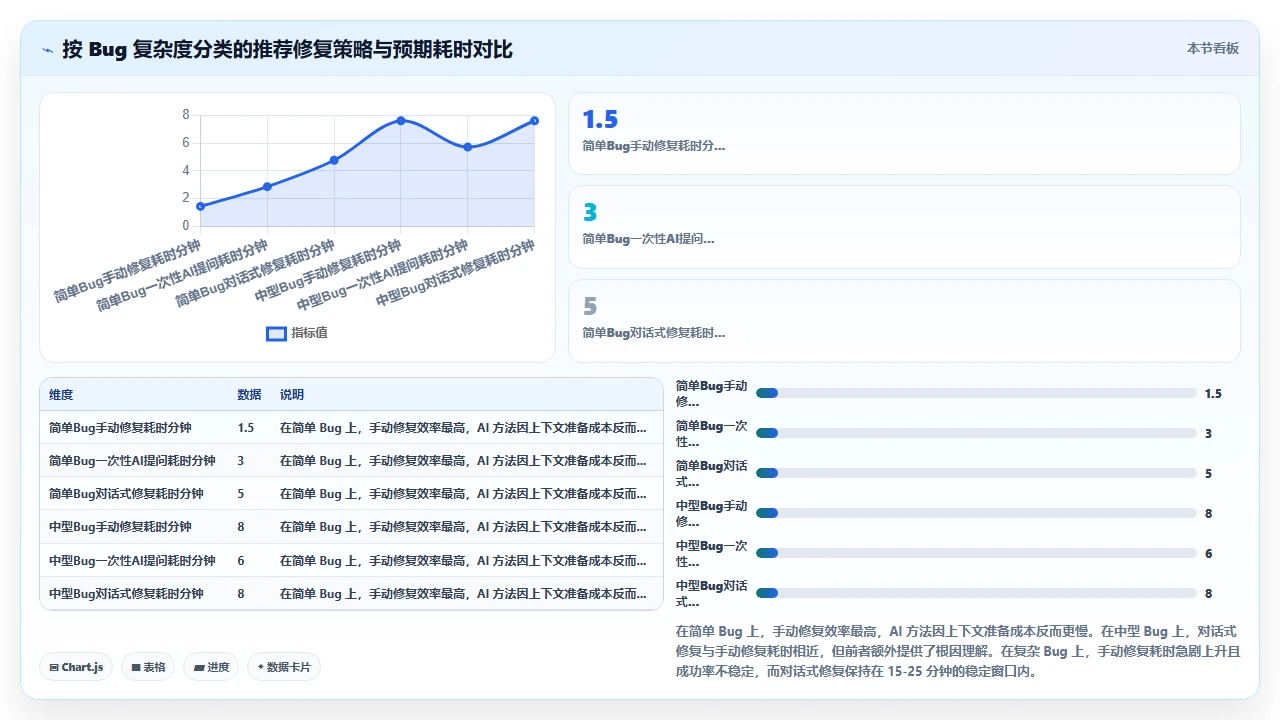Click progress bar for 中型Bug一次性

point(976,554)
